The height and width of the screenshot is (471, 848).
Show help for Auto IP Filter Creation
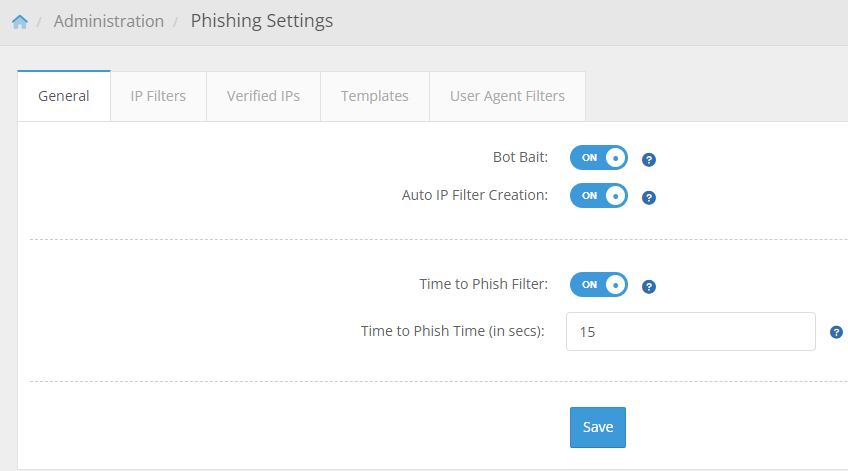point(648,197)
